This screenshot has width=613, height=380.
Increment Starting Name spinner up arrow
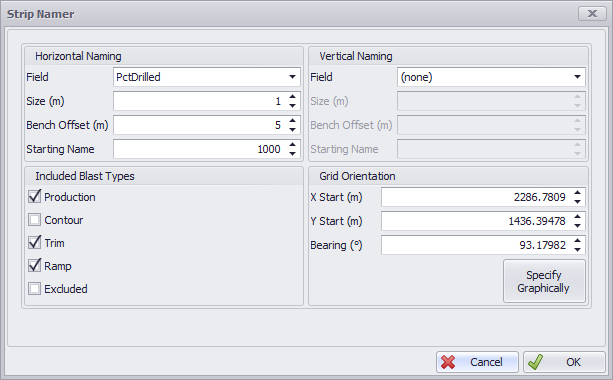[292, 145]
